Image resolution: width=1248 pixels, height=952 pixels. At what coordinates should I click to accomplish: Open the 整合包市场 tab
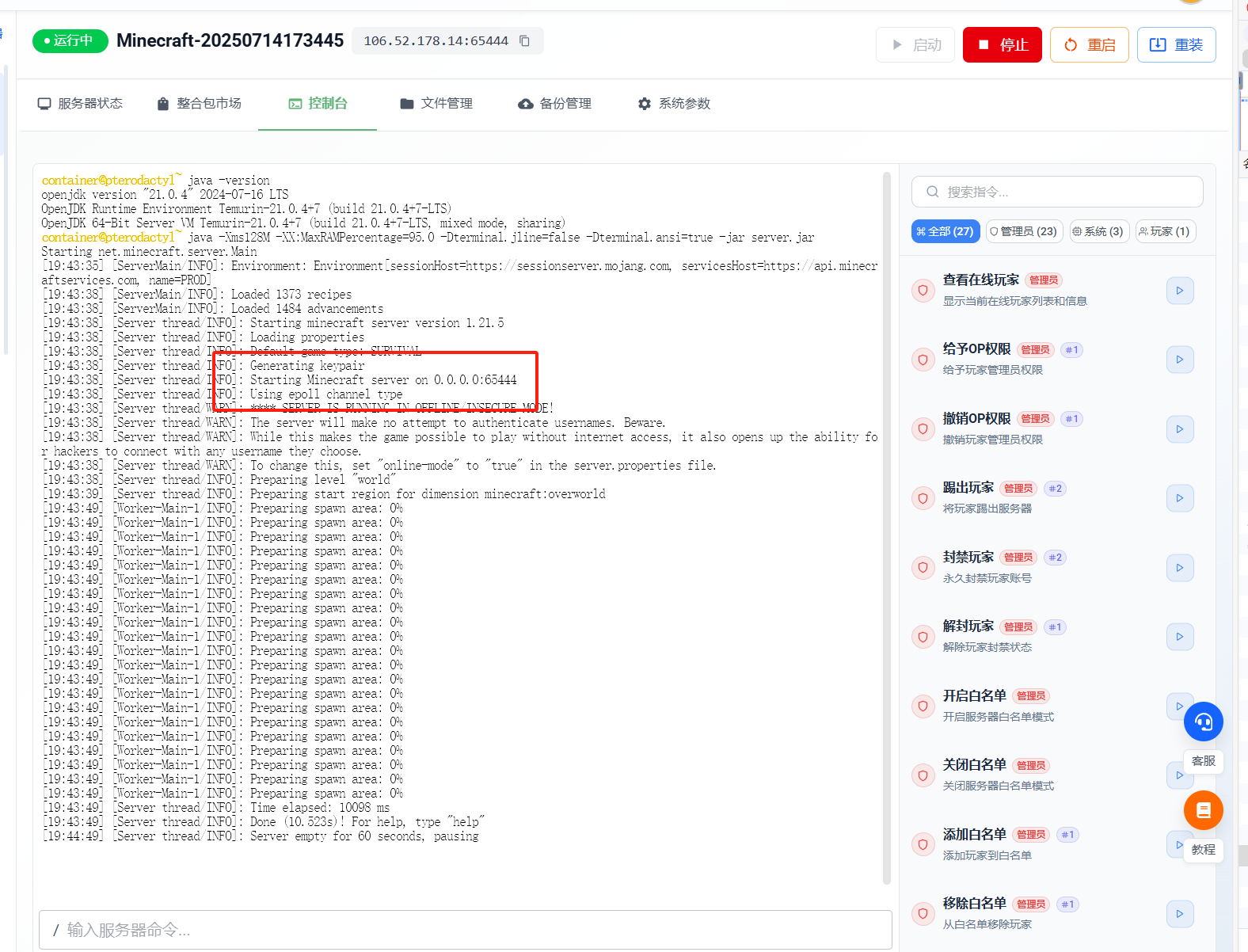[199, 104]
